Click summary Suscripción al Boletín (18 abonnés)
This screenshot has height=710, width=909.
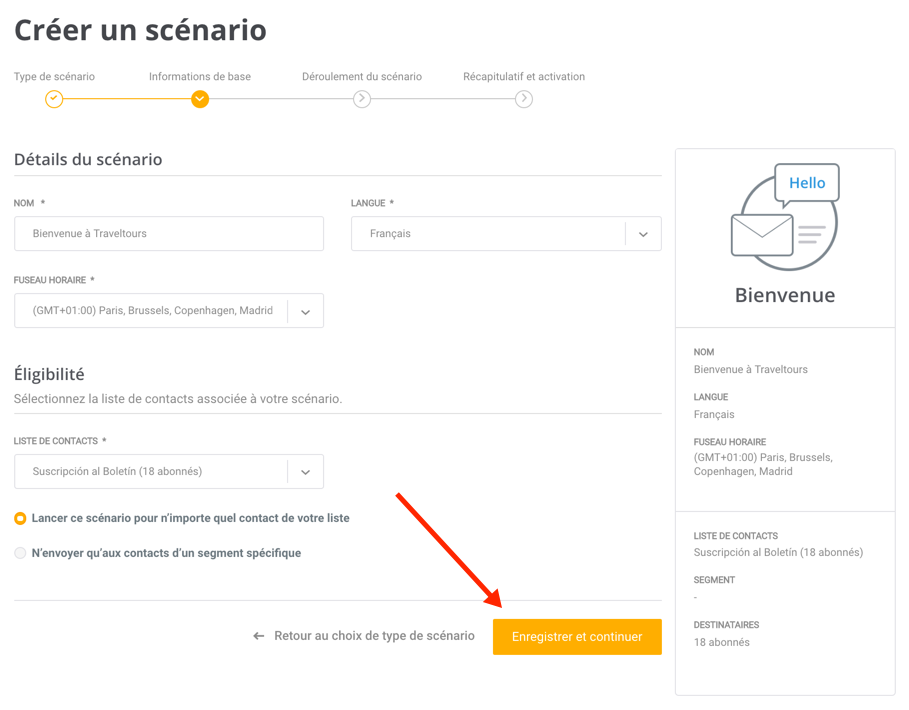[x=778, y=552]
